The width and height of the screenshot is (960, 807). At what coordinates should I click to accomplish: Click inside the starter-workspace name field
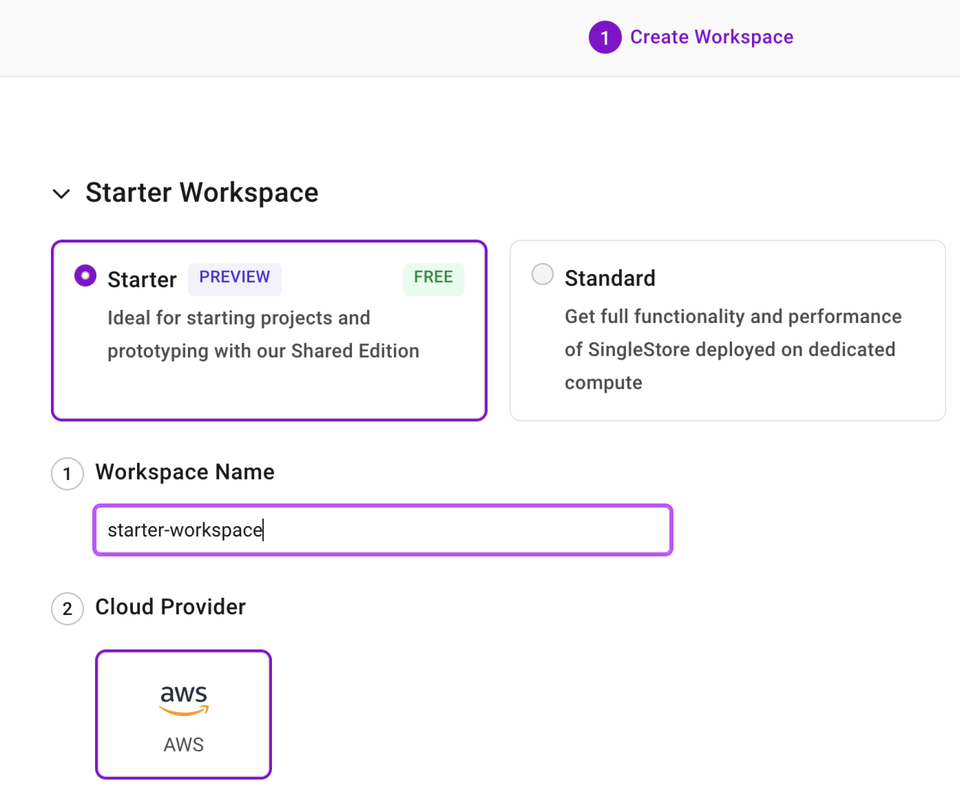[382, 529]
